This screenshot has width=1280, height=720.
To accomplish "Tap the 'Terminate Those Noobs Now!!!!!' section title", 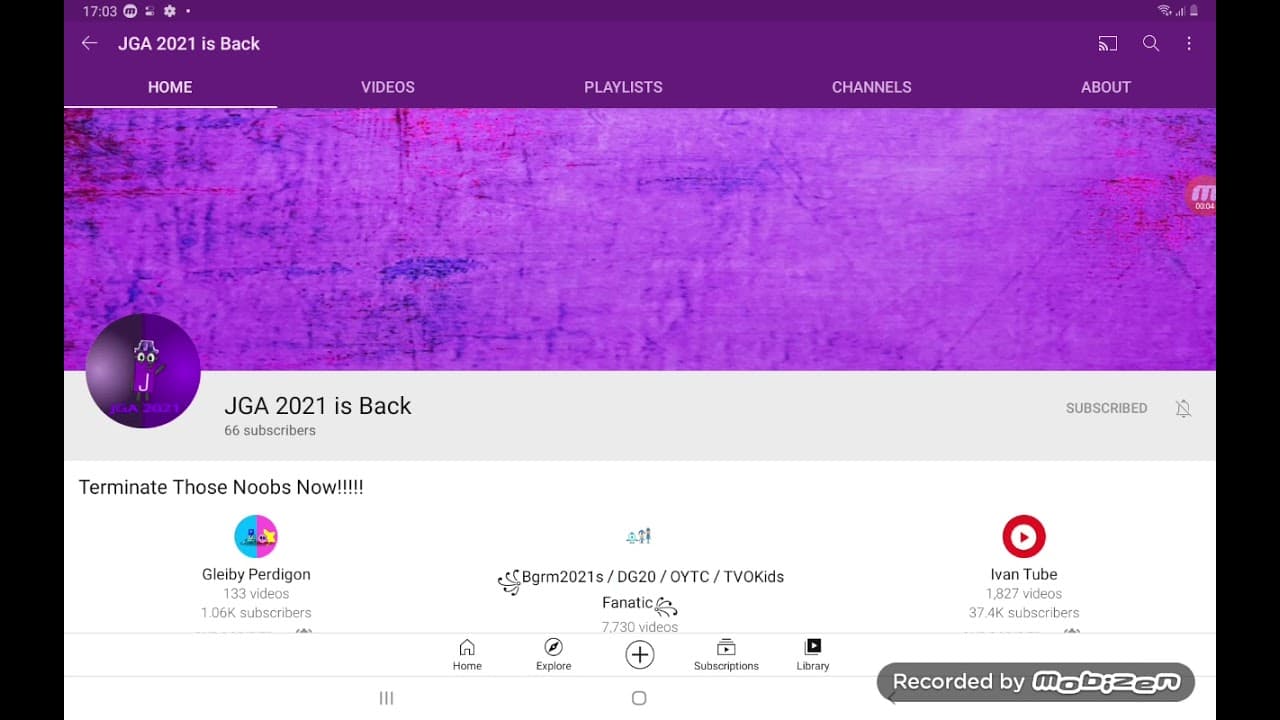I will click(221, 487).
